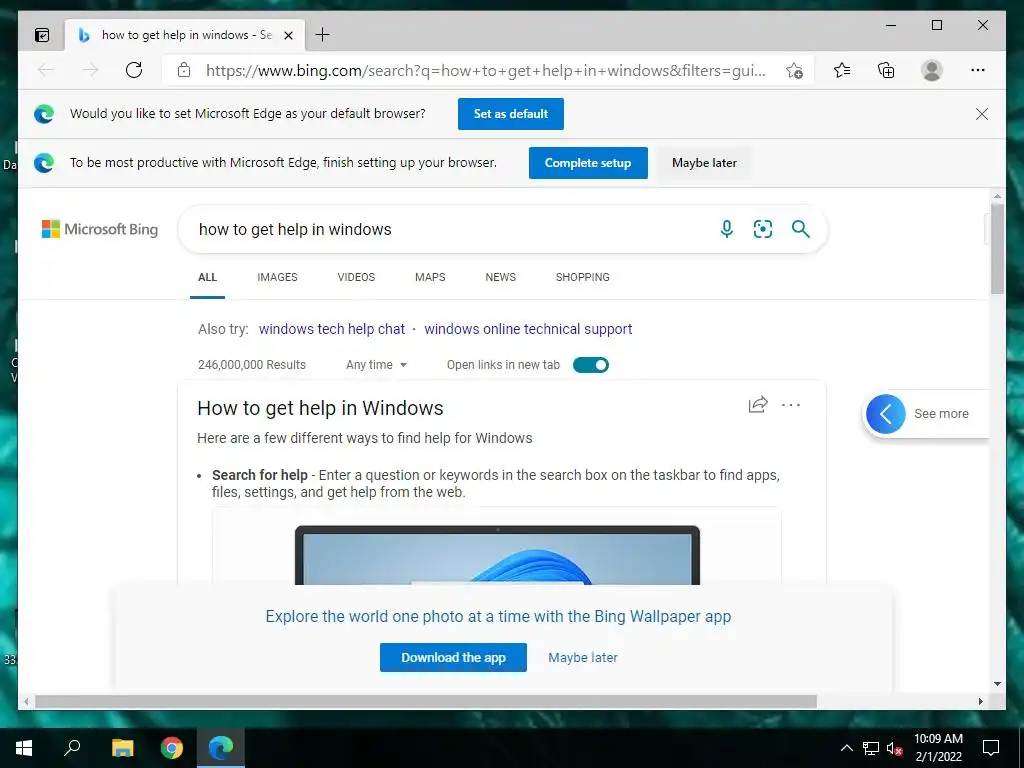Show hidden system tray icons

coord(846,748)
